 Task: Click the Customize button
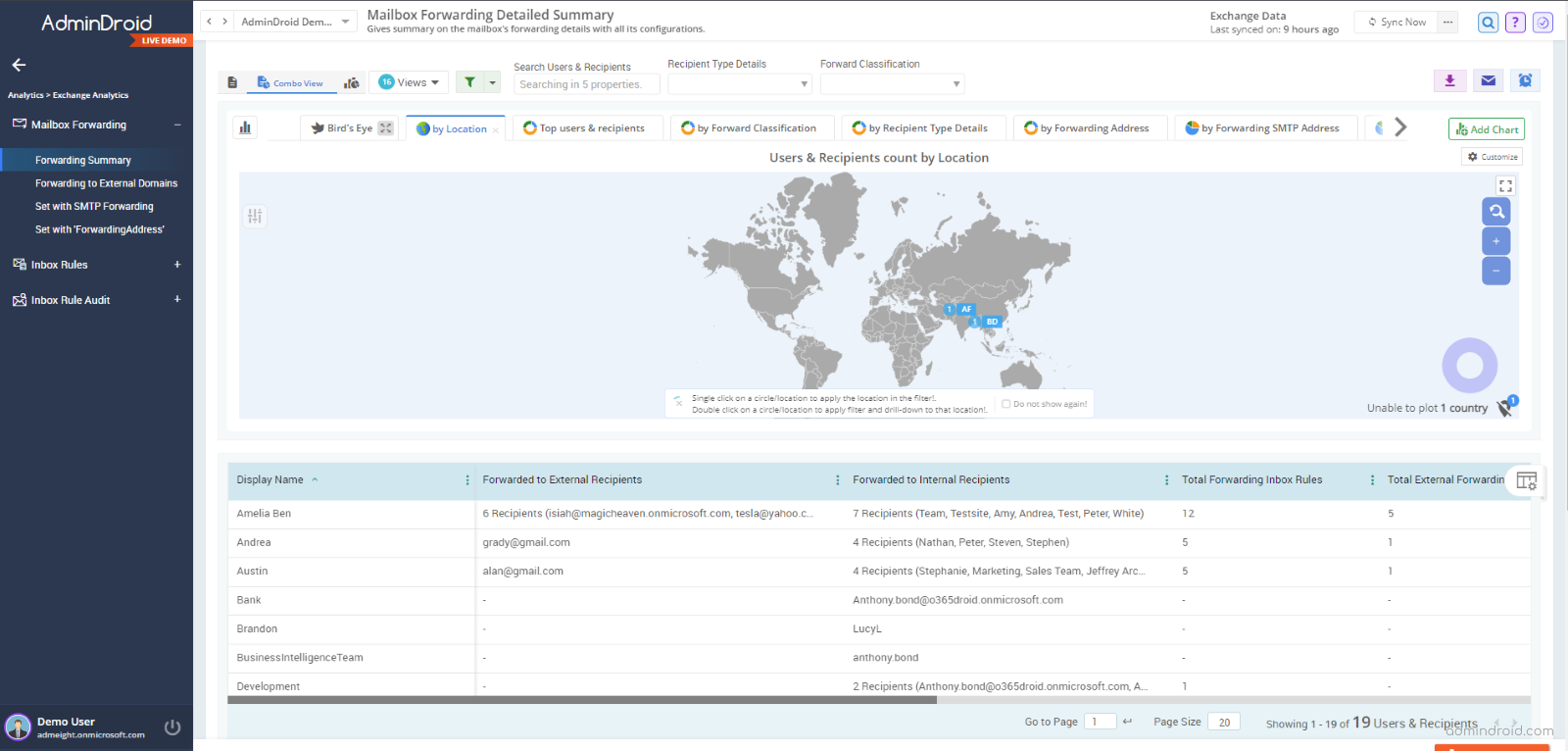[x=1493, y=157]
